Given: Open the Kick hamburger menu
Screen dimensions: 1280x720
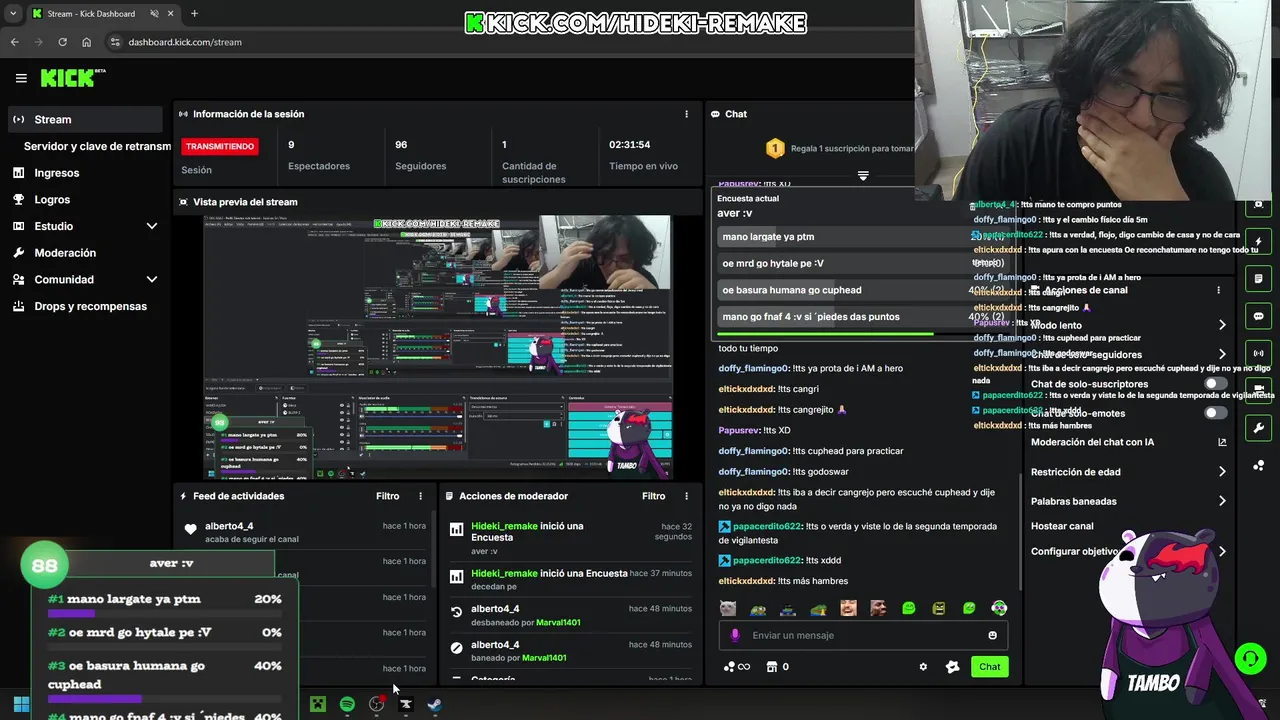Looking at the screenshot, I should [21, 78].
